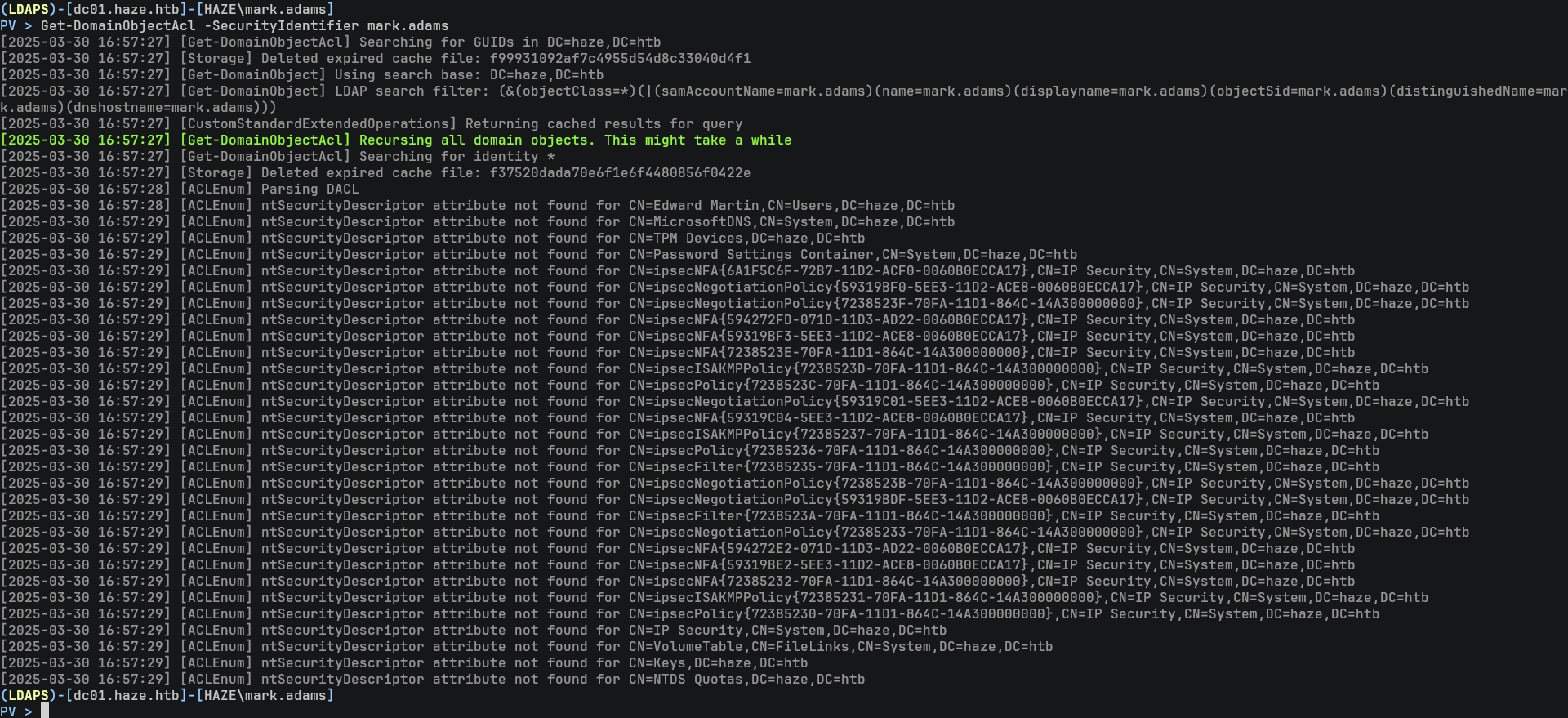Click the typed Get-DomainObjectAcl command text
The height and width of the screenshot is (718, 1568).
[244, 26]
